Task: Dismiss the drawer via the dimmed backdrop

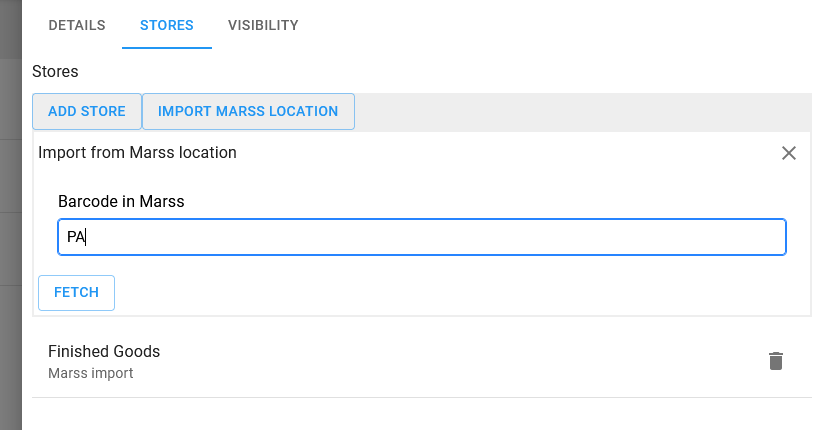Action: point(10,215)
